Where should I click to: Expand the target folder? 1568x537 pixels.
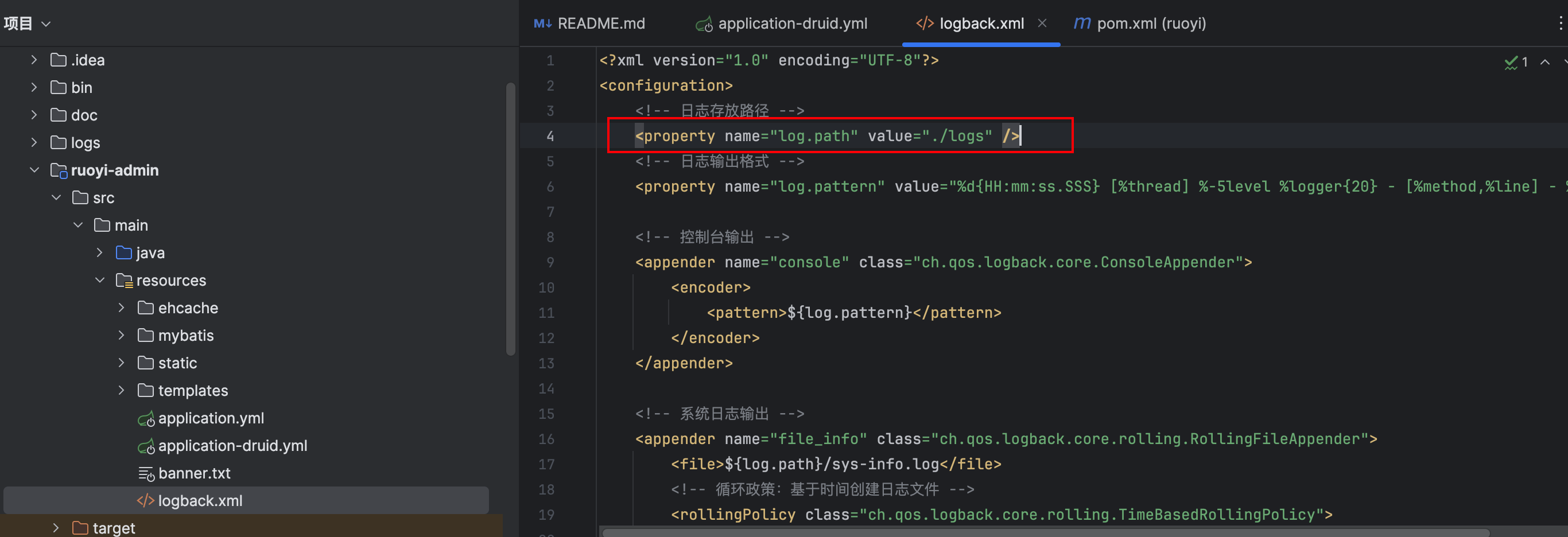coord(56,528)
